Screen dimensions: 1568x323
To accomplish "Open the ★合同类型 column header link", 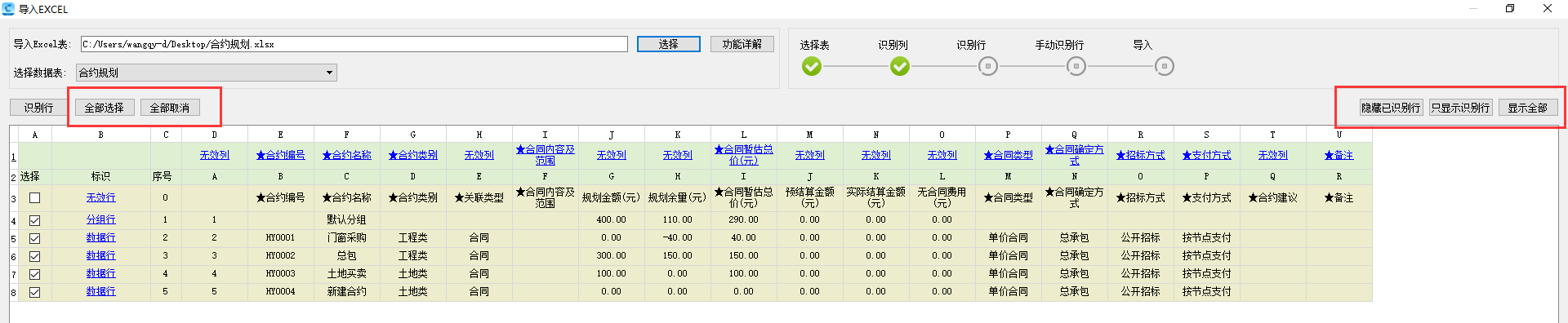I will point(1008,155).
